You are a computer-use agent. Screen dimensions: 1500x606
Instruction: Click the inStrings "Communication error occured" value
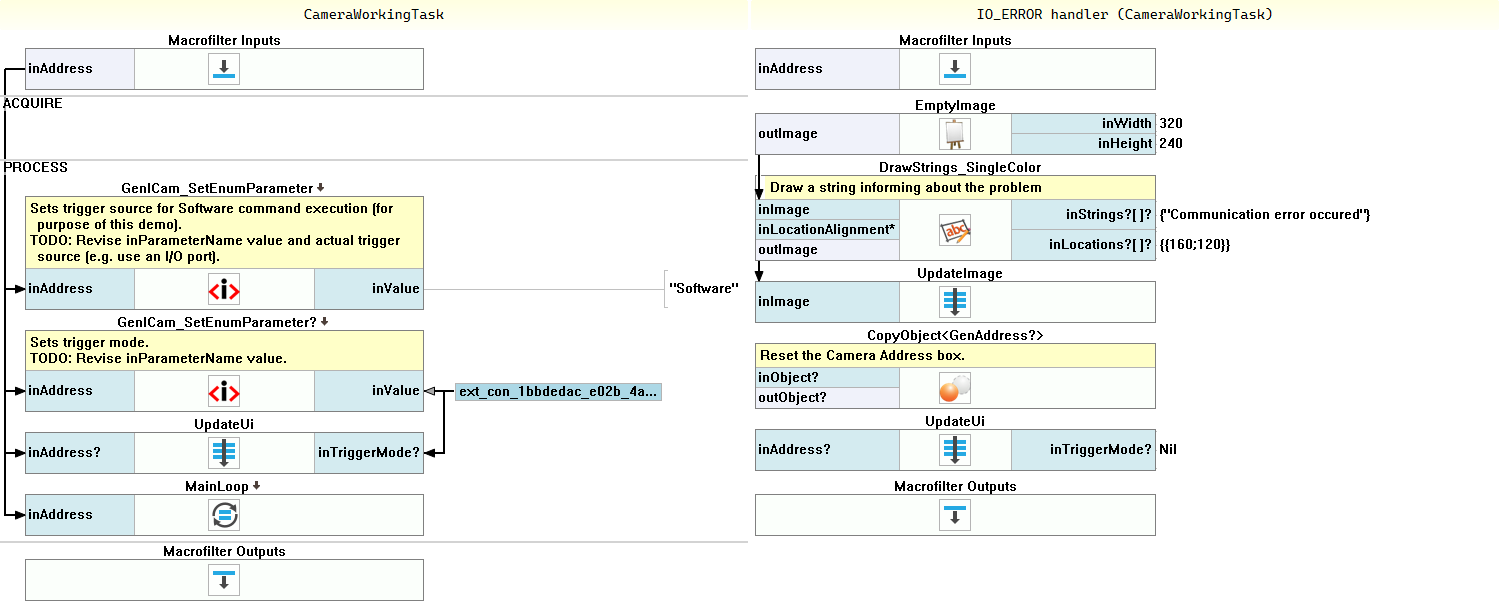tap(1264, 215)
